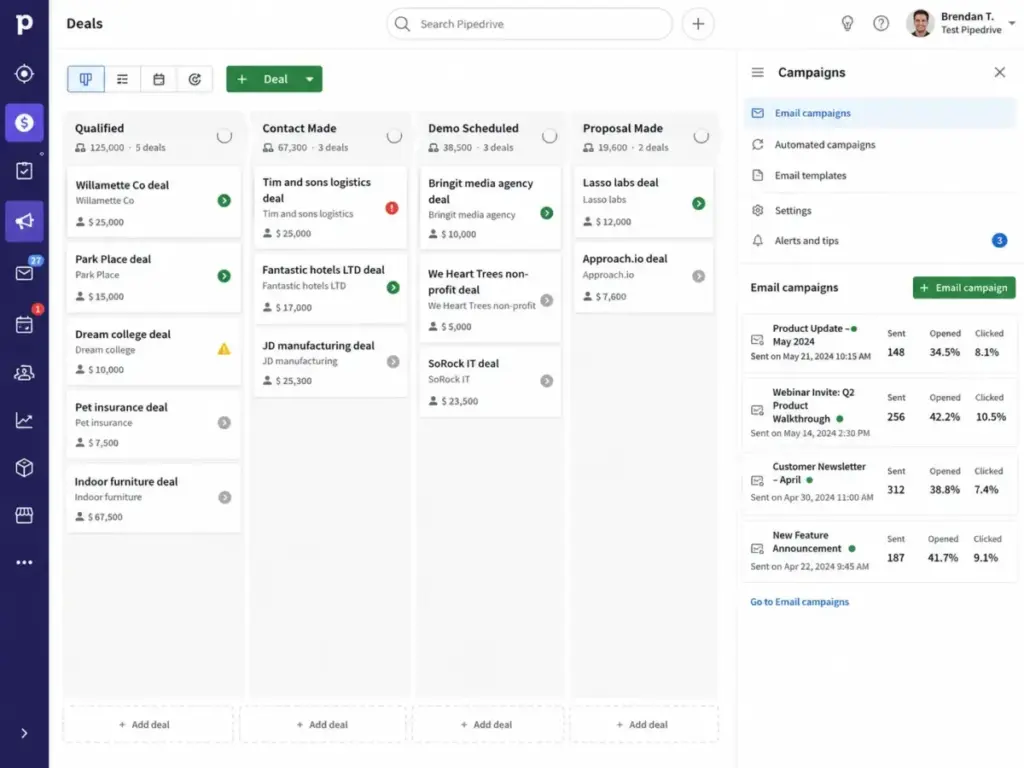The width and height of the screenshot is (1024, 768).
Task: Open Sales Assistant lightbulb icon
Action: click(x=847, y=24)
